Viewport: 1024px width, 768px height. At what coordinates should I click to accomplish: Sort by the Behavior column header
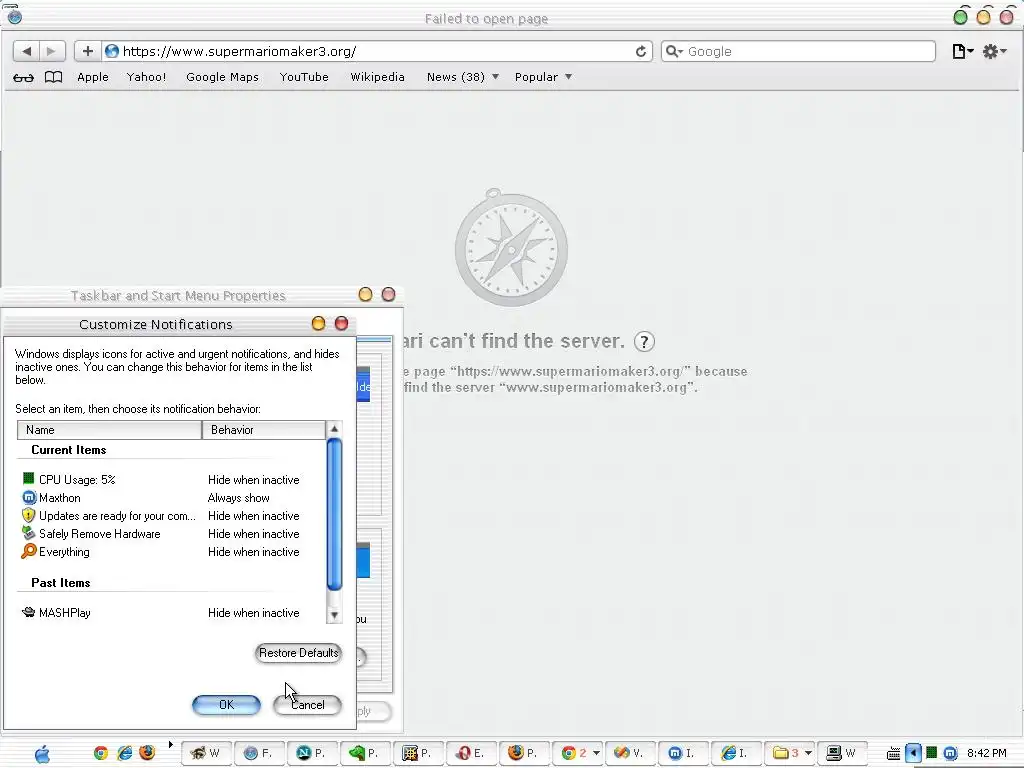point(264,430)
